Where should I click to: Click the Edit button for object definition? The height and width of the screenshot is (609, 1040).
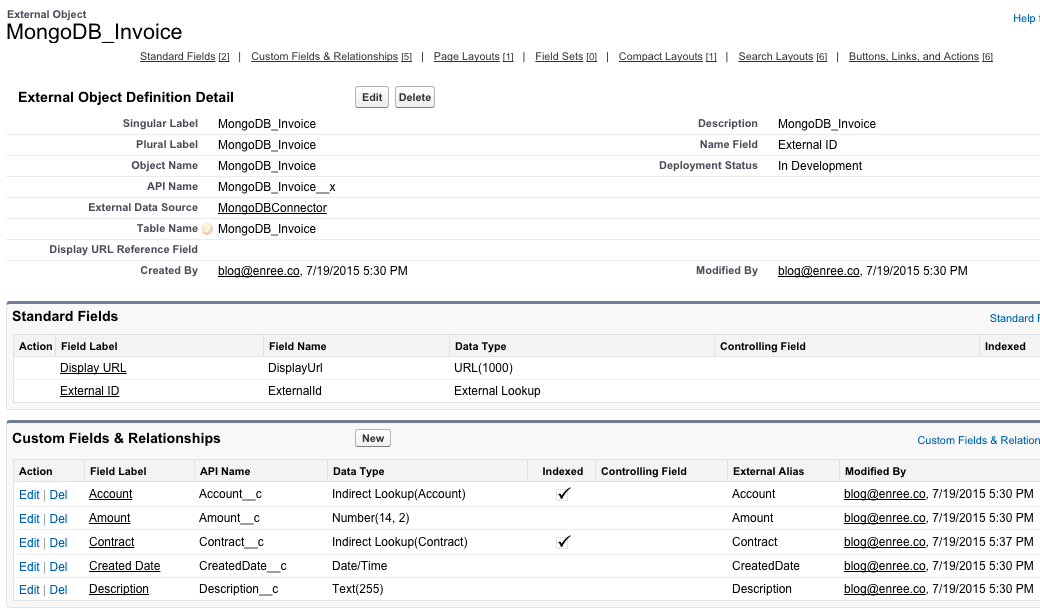tap(371, 97)
